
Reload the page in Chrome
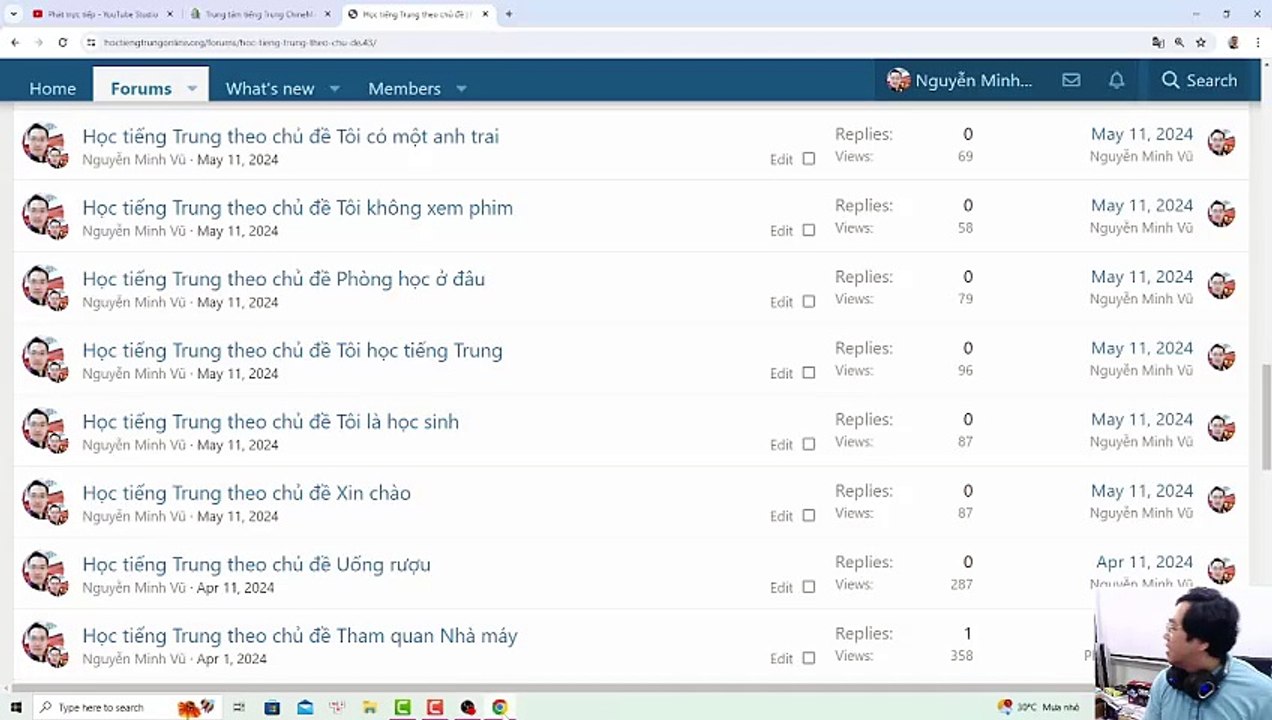coord(62,43)
